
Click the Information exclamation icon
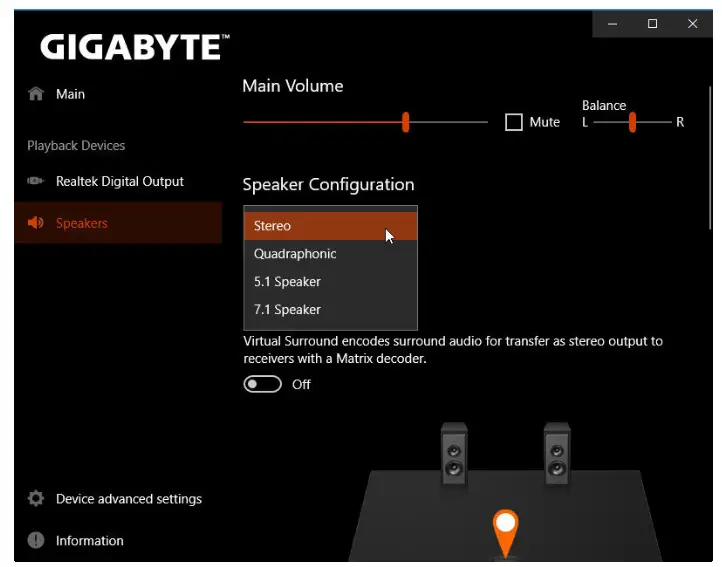(x=36, y=540)
